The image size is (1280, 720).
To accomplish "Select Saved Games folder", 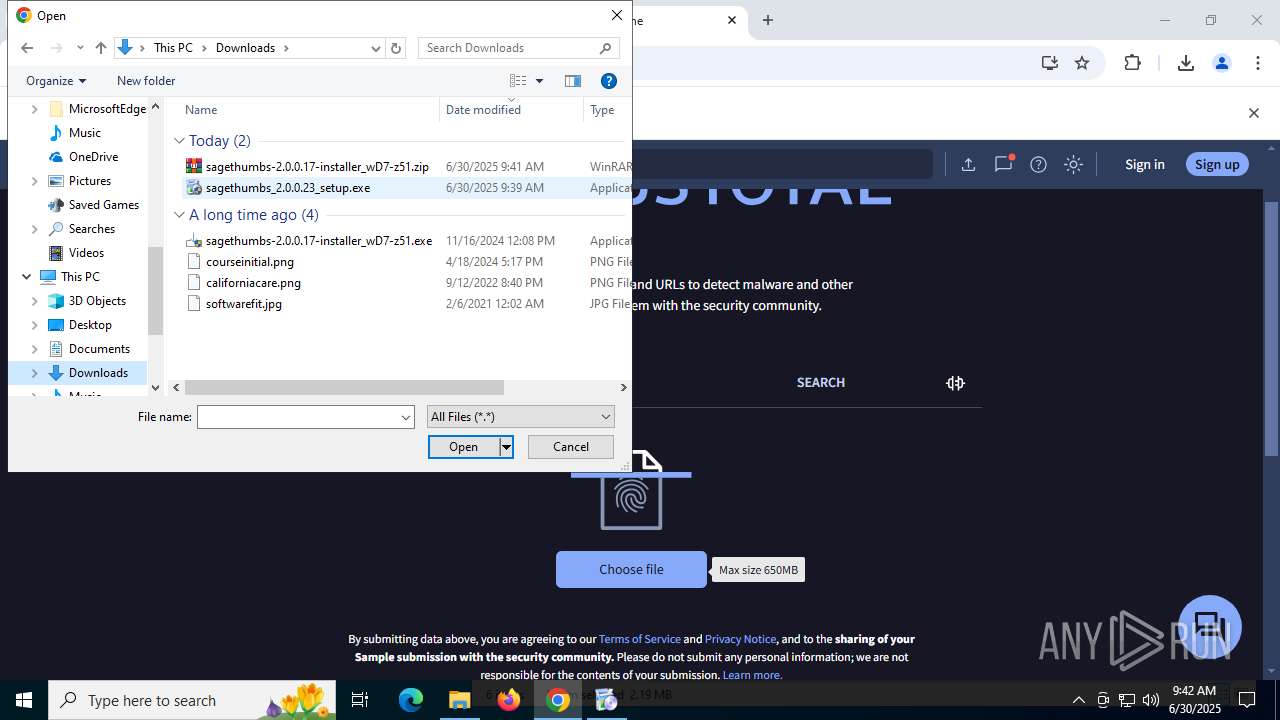I will [103, 205].
